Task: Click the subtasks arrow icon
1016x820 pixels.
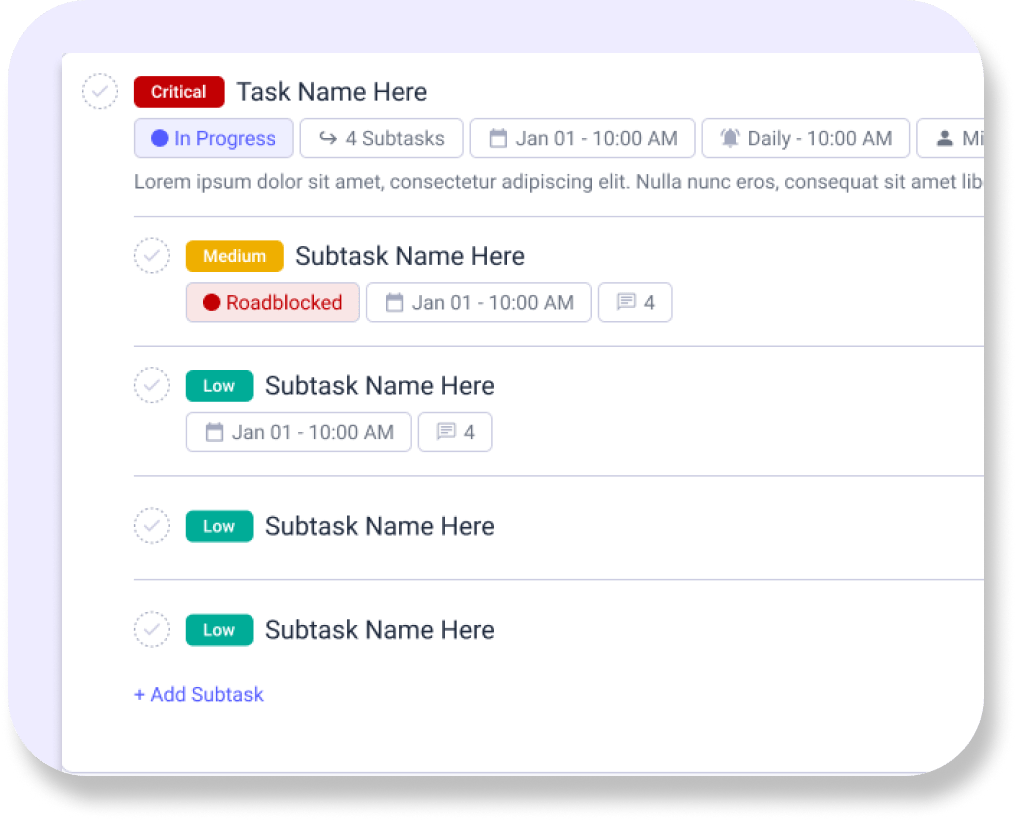Action: (x=328, y=139)
